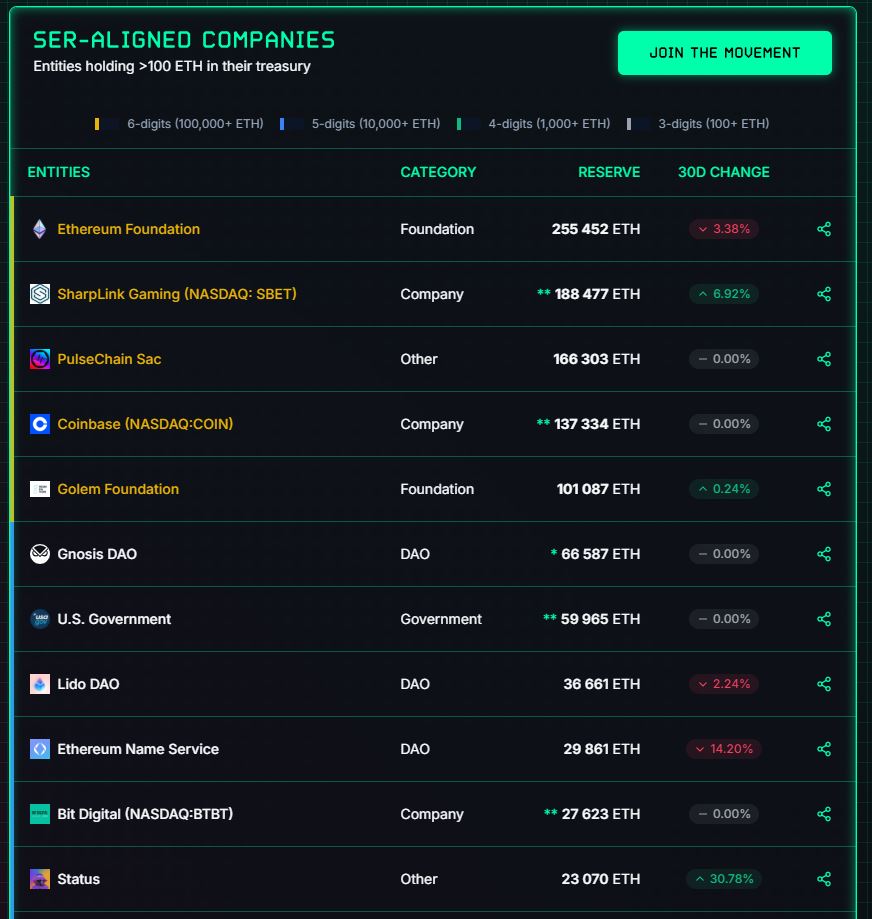Share the PulseChain Sac entry

pos(824,359)
